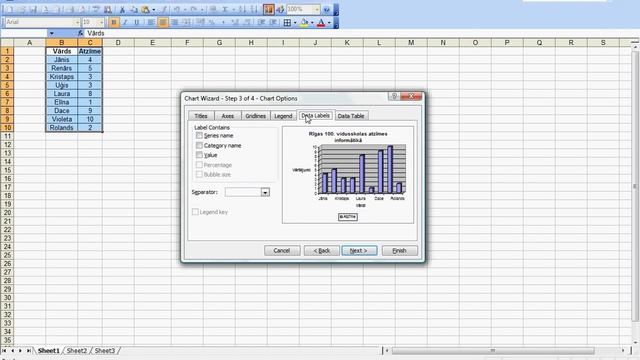Open the Sheet3 worksheet tab
Viewport: 640px width, 360px height.
pos(105,351)
